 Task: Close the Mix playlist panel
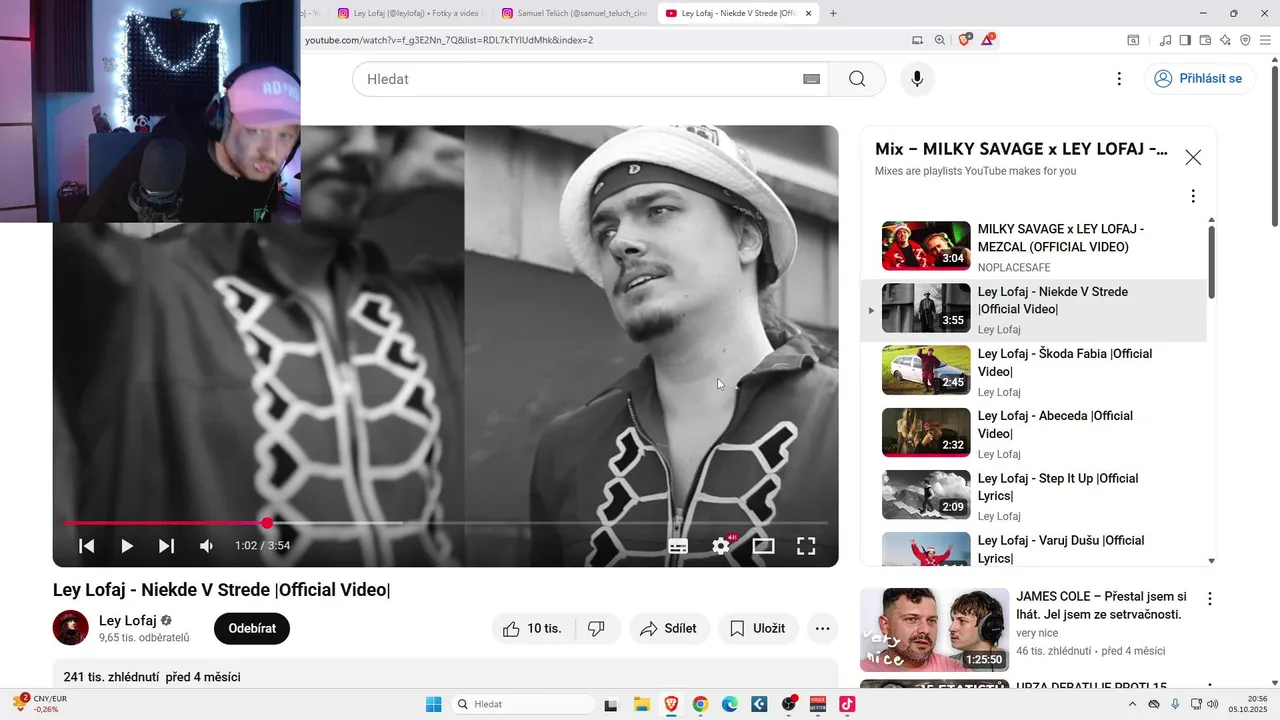click(1193, 157)
